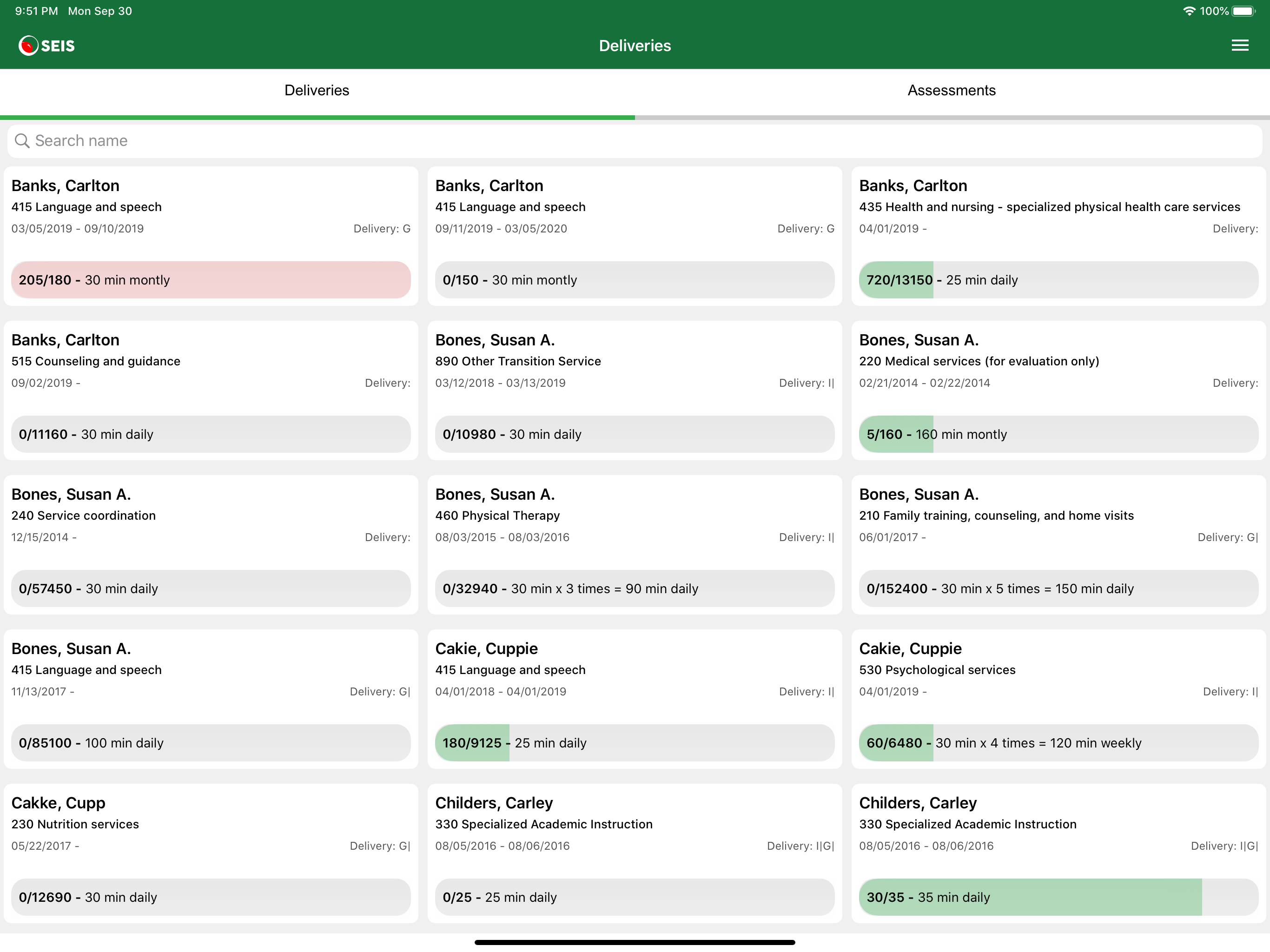Open Bones, Susan A. 240 Service coordination card
The width and height of the screenshot is (1270, 952).
pos(211,544)
